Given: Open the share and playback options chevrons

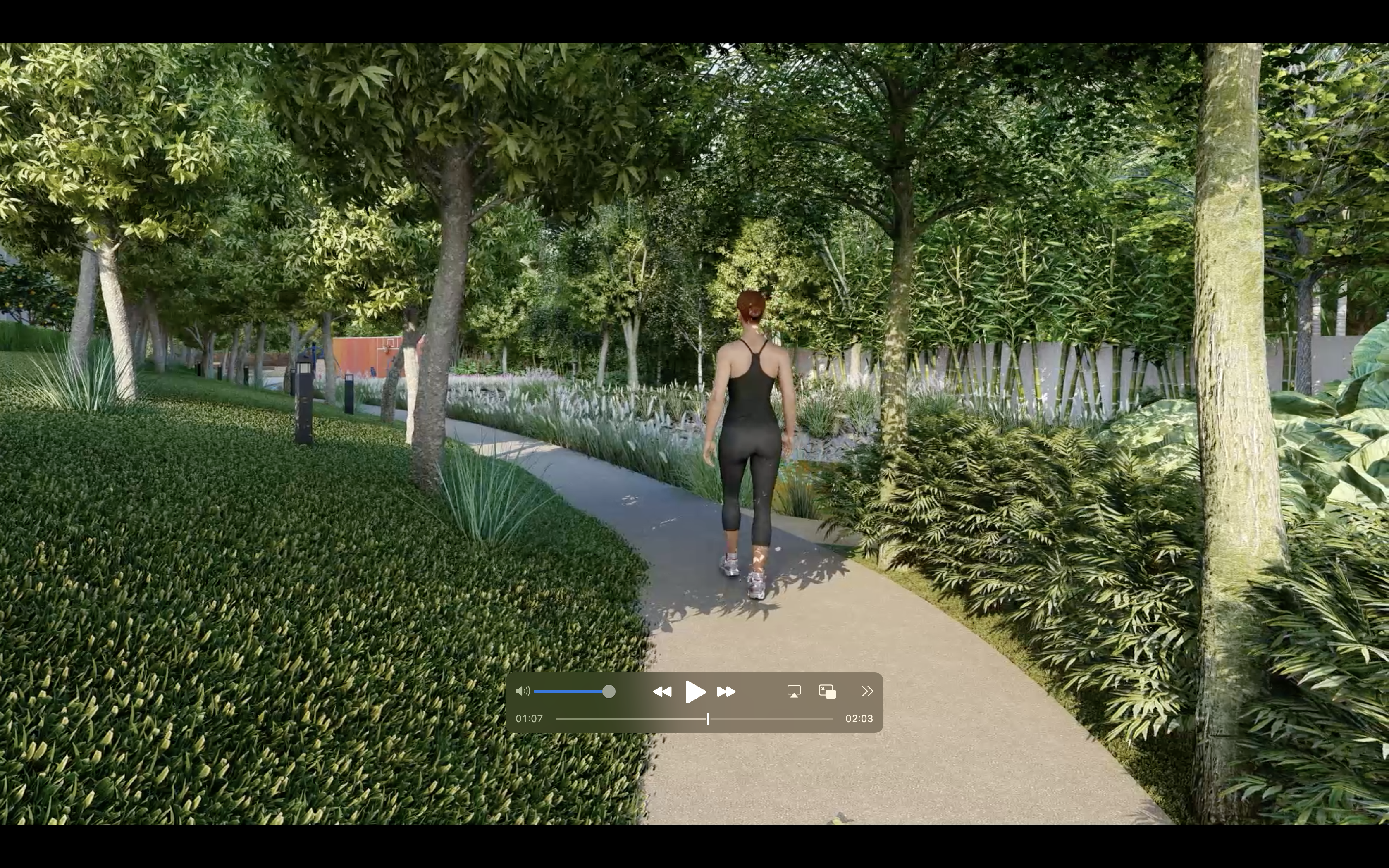Looking at the screenshot, I should point(867,692).
